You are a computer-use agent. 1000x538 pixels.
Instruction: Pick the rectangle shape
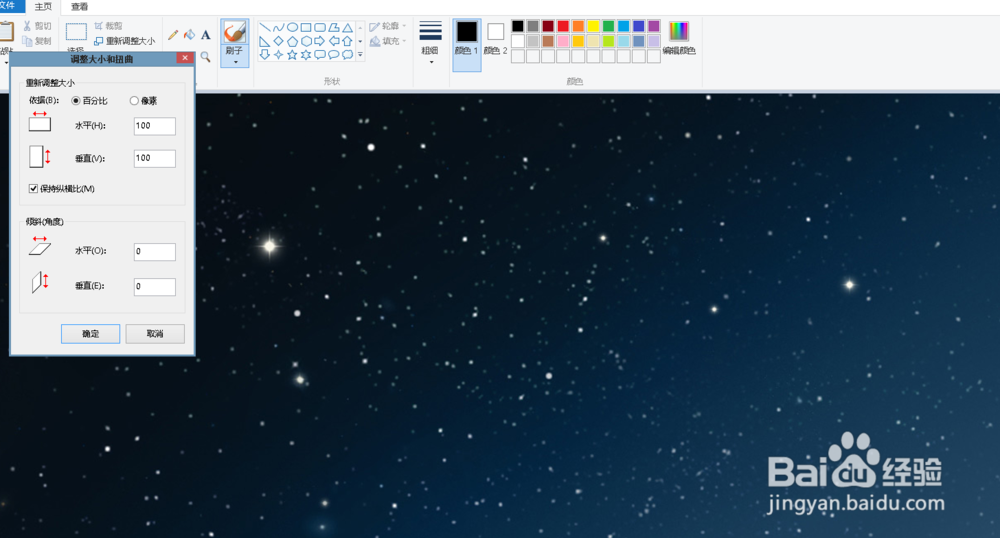click(x=306, y=27)
